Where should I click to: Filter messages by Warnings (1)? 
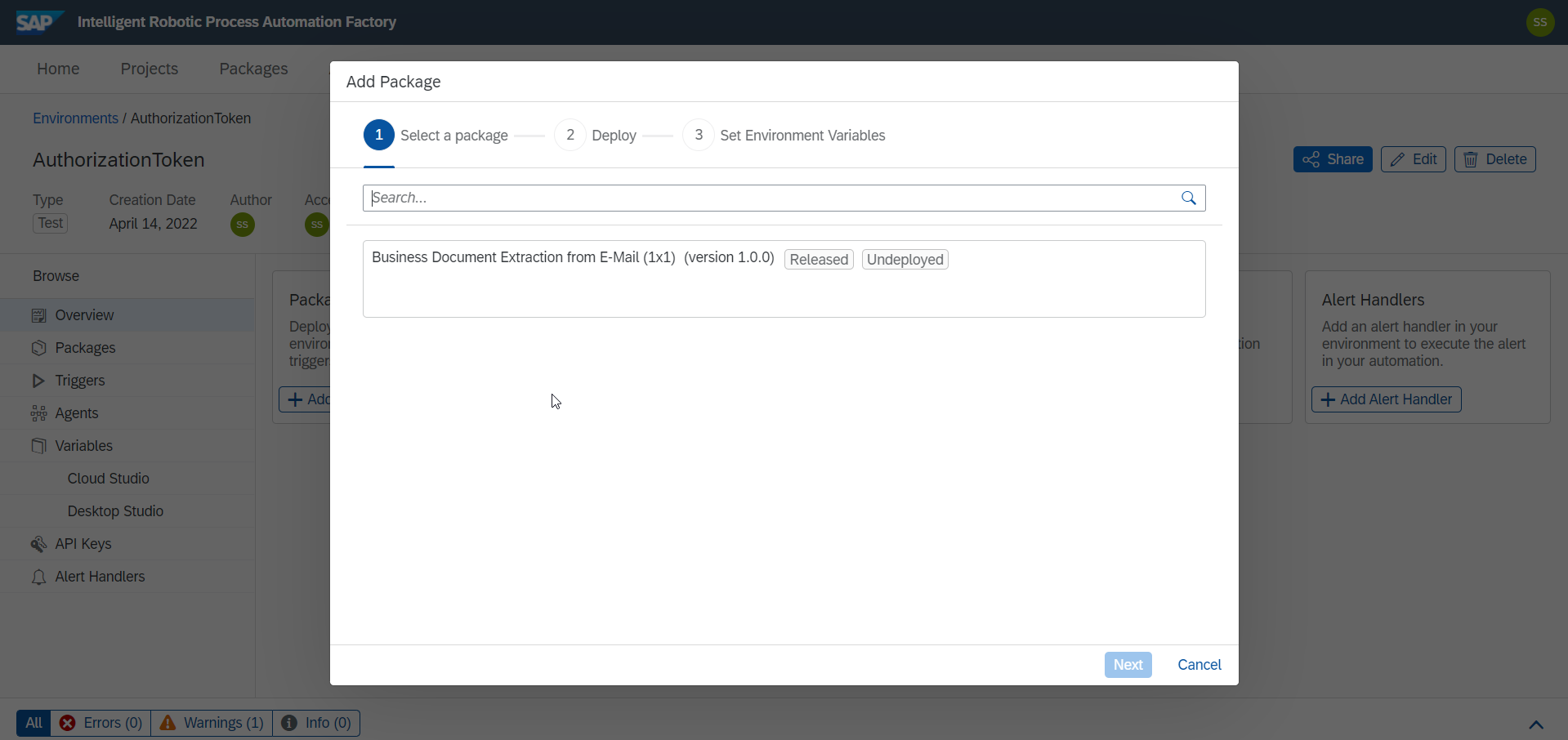[212, 723]
